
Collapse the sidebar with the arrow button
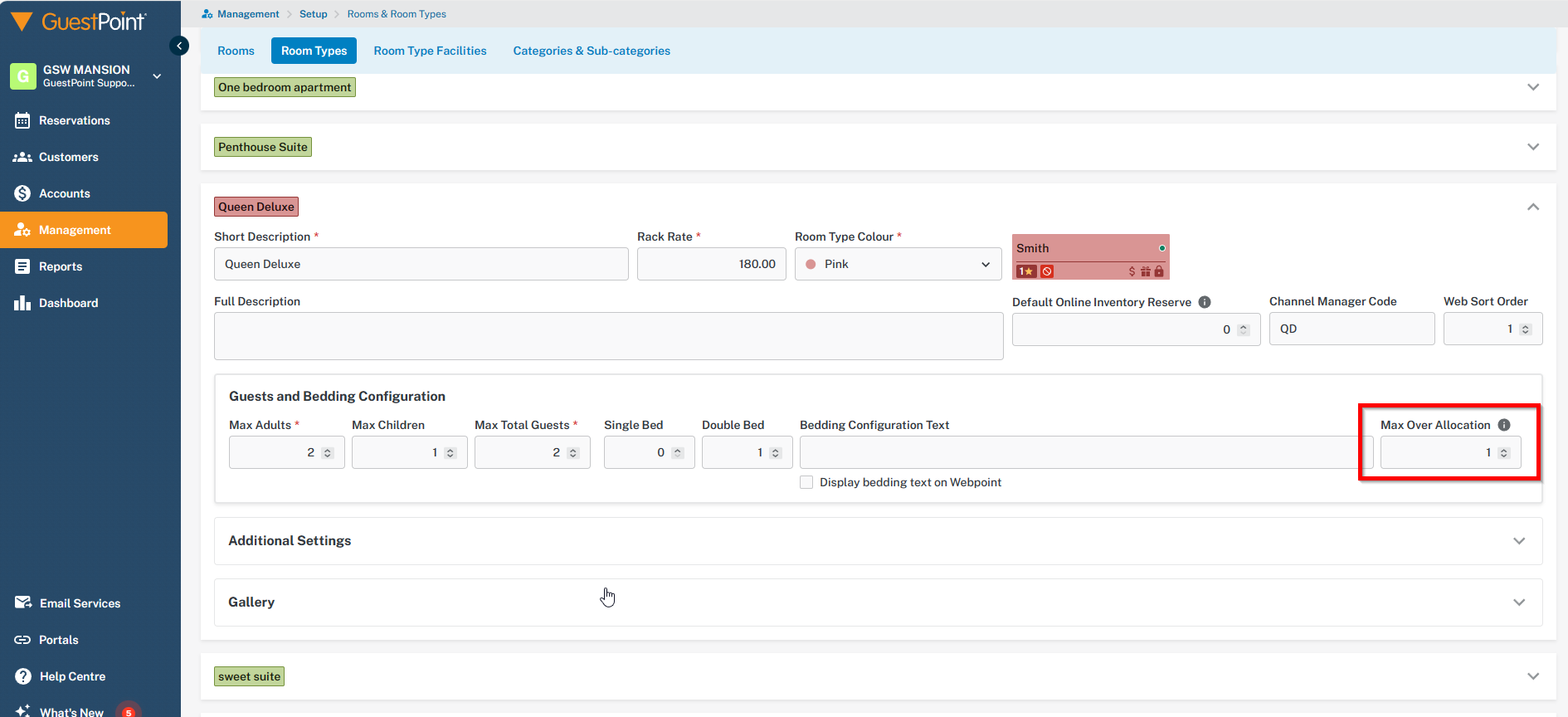click(x=179, y=46)
